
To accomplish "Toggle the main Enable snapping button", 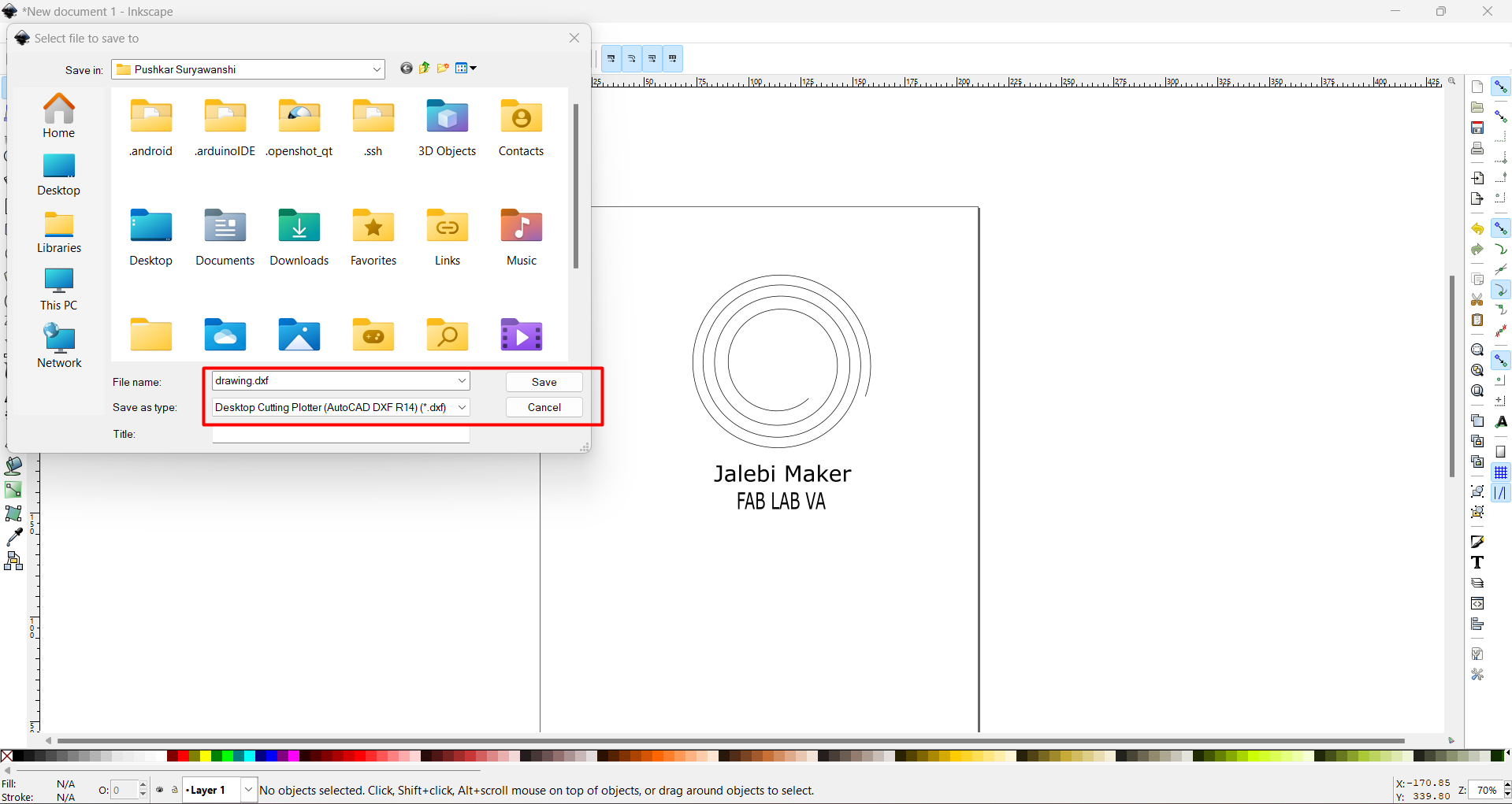I will pos(1501,87).
